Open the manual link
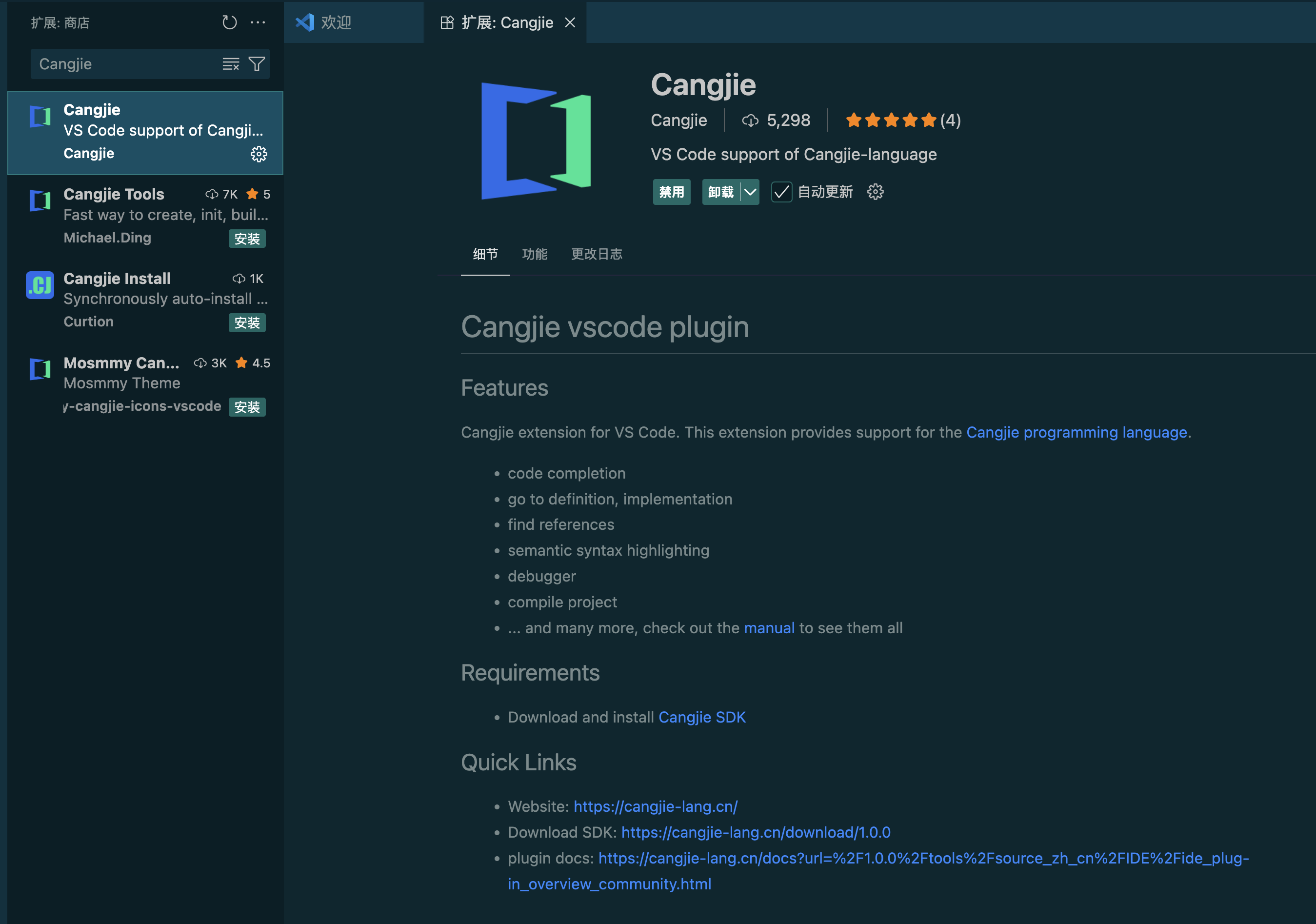The height and width of the screenshot is (924, 1316). [769, 628]
